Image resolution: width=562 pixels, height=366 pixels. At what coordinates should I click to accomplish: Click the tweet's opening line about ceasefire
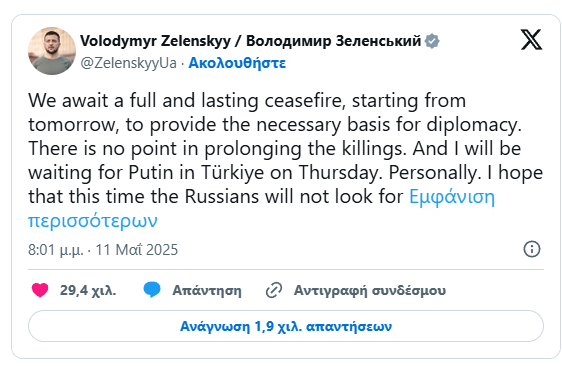click(x=247, y=100)
